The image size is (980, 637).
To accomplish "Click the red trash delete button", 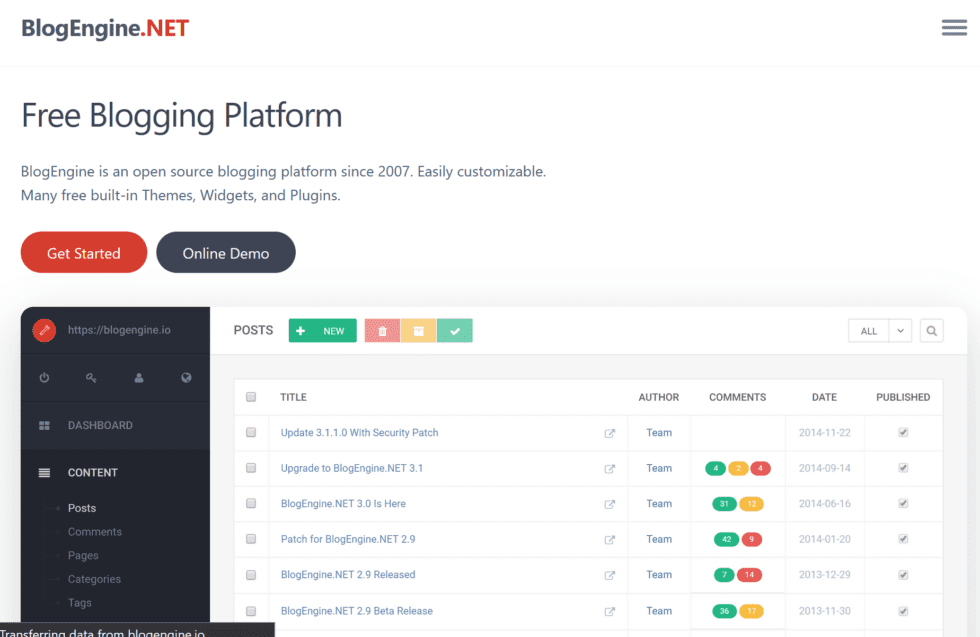I will [382, 331].
